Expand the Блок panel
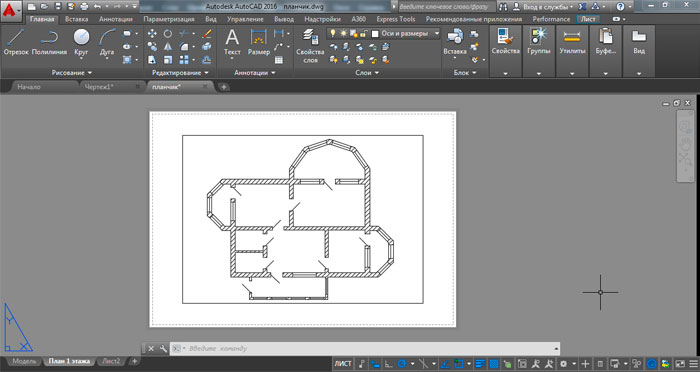 click(x=465, y=72)
